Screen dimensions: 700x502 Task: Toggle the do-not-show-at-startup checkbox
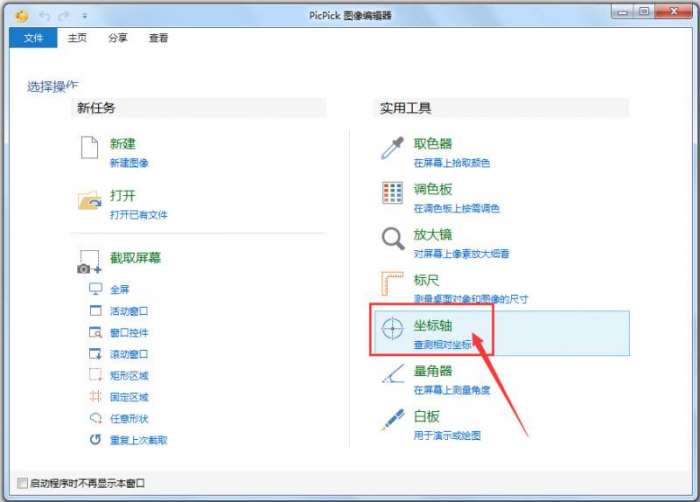tap(22, 483)
